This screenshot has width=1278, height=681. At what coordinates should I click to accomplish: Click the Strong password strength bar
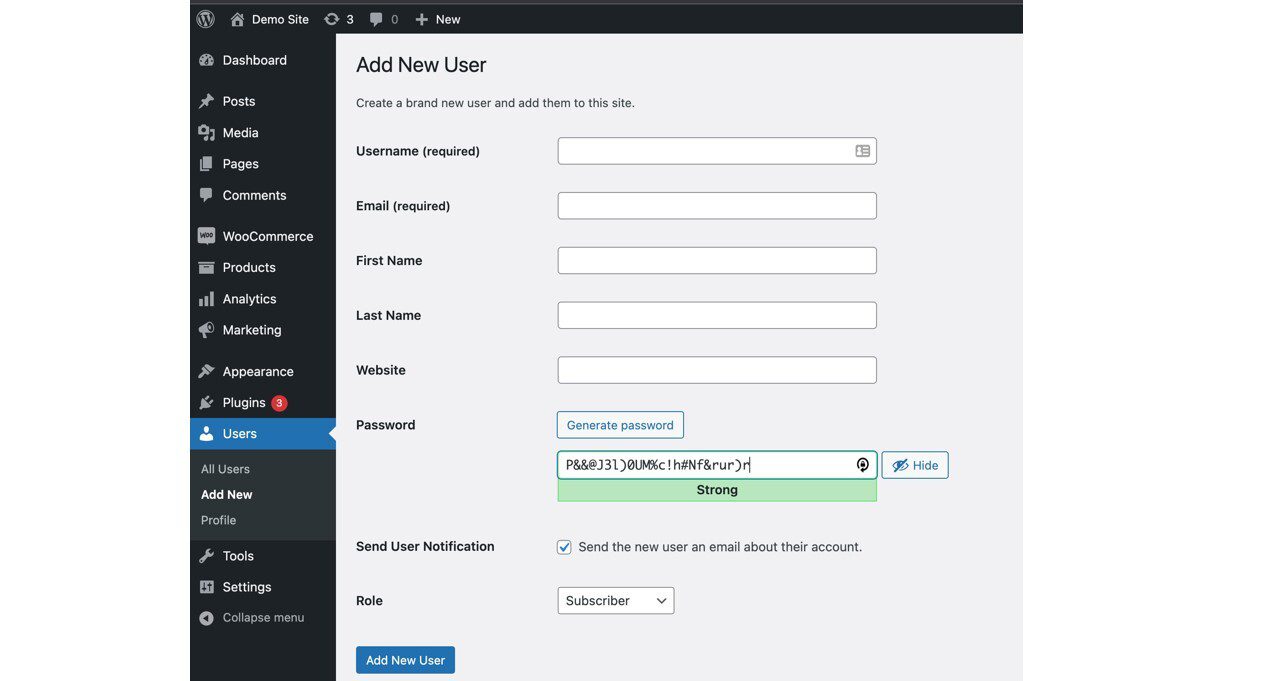pos(716,490)
